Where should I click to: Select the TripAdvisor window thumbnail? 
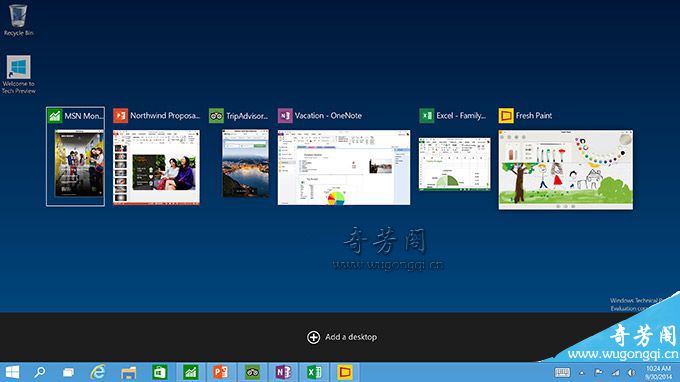point(245,163)
